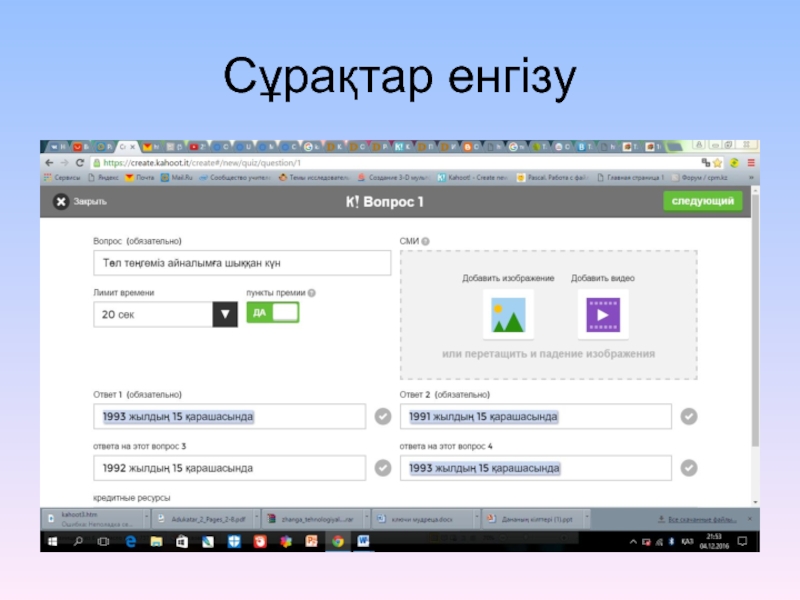Screen dimensions: 800x600
Task: Expand zhanga_tehnologiyal rar download arrow
Action: click(x=366, y=517)
